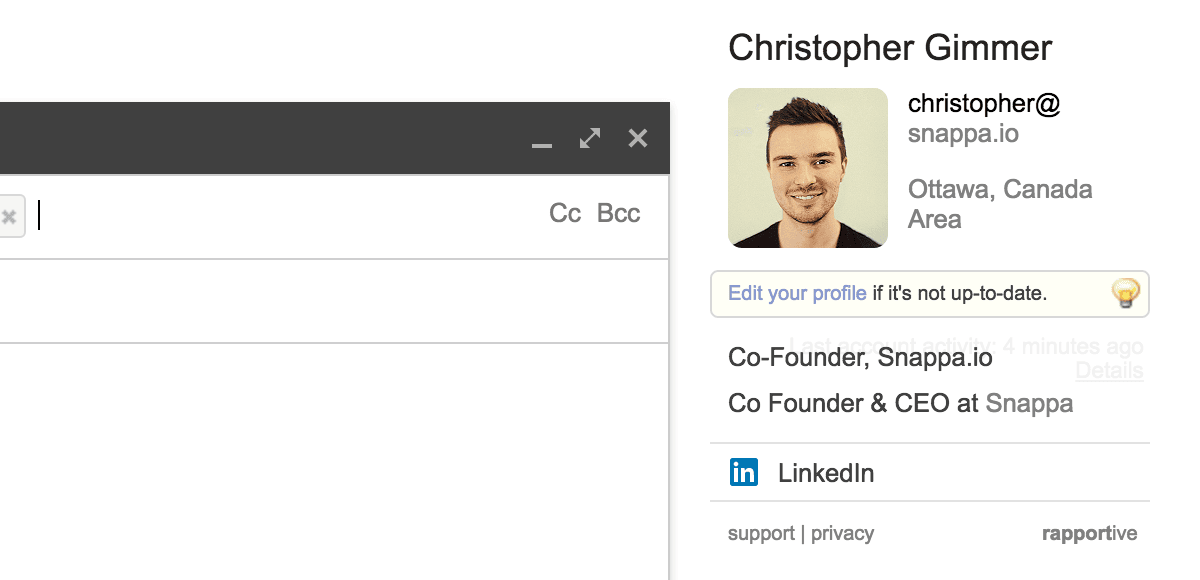Viewport: 1200px width, 580px height.
Task: Click the lightbulb tip icon
Action: [1126, 293]
